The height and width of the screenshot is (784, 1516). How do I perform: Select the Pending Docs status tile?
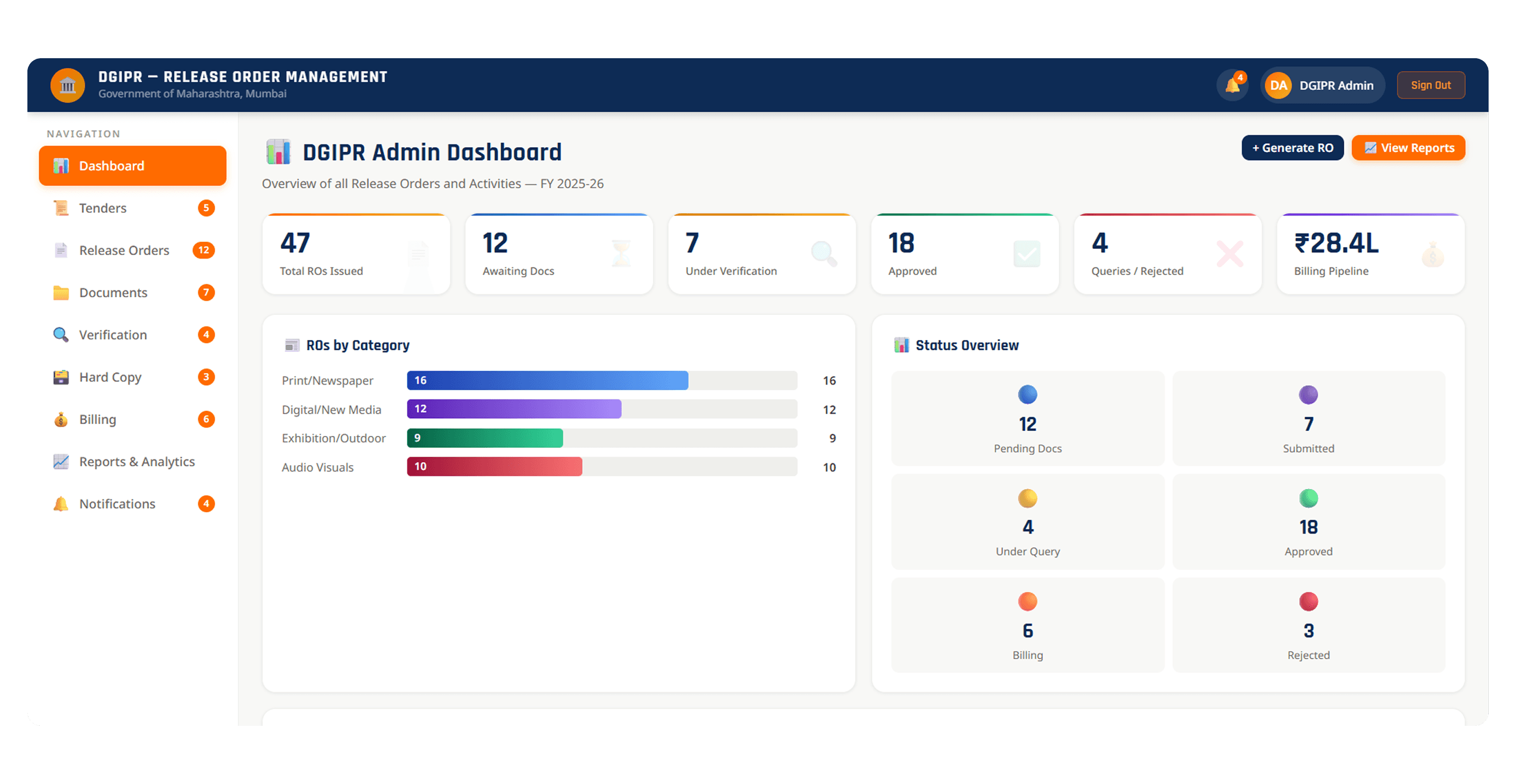[x=1027, y=419]
